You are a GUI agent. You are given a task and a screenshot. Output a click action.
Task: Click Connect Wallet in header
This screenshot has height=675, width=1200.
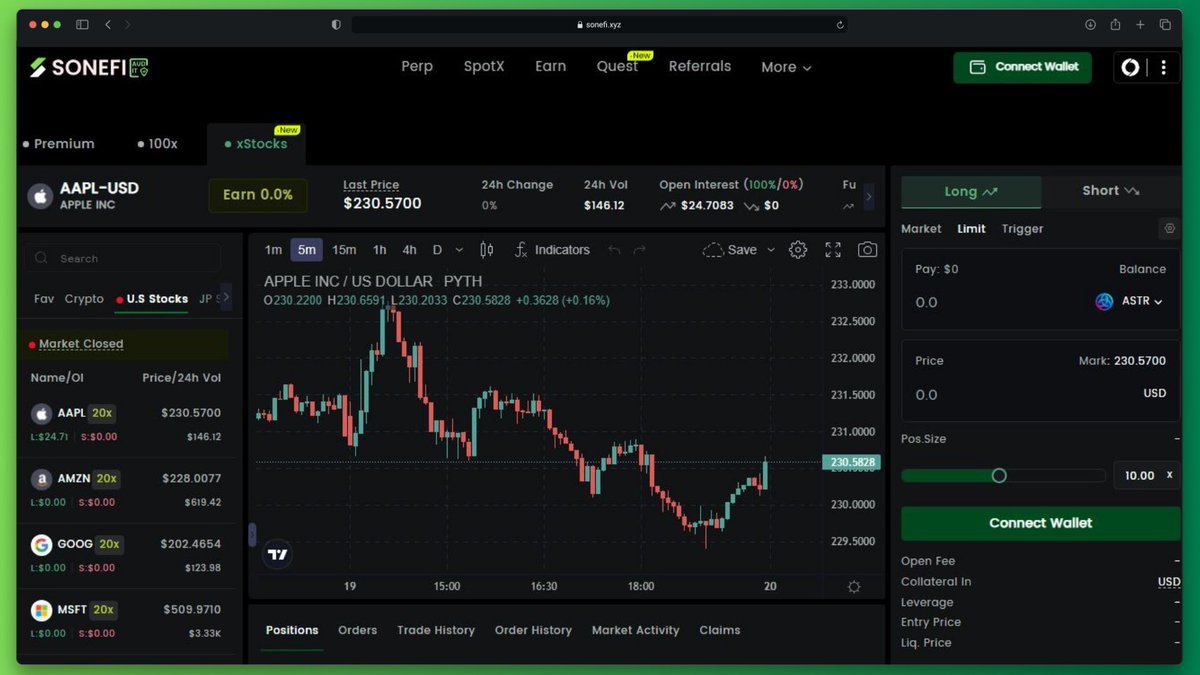[x=1022, y=67]
